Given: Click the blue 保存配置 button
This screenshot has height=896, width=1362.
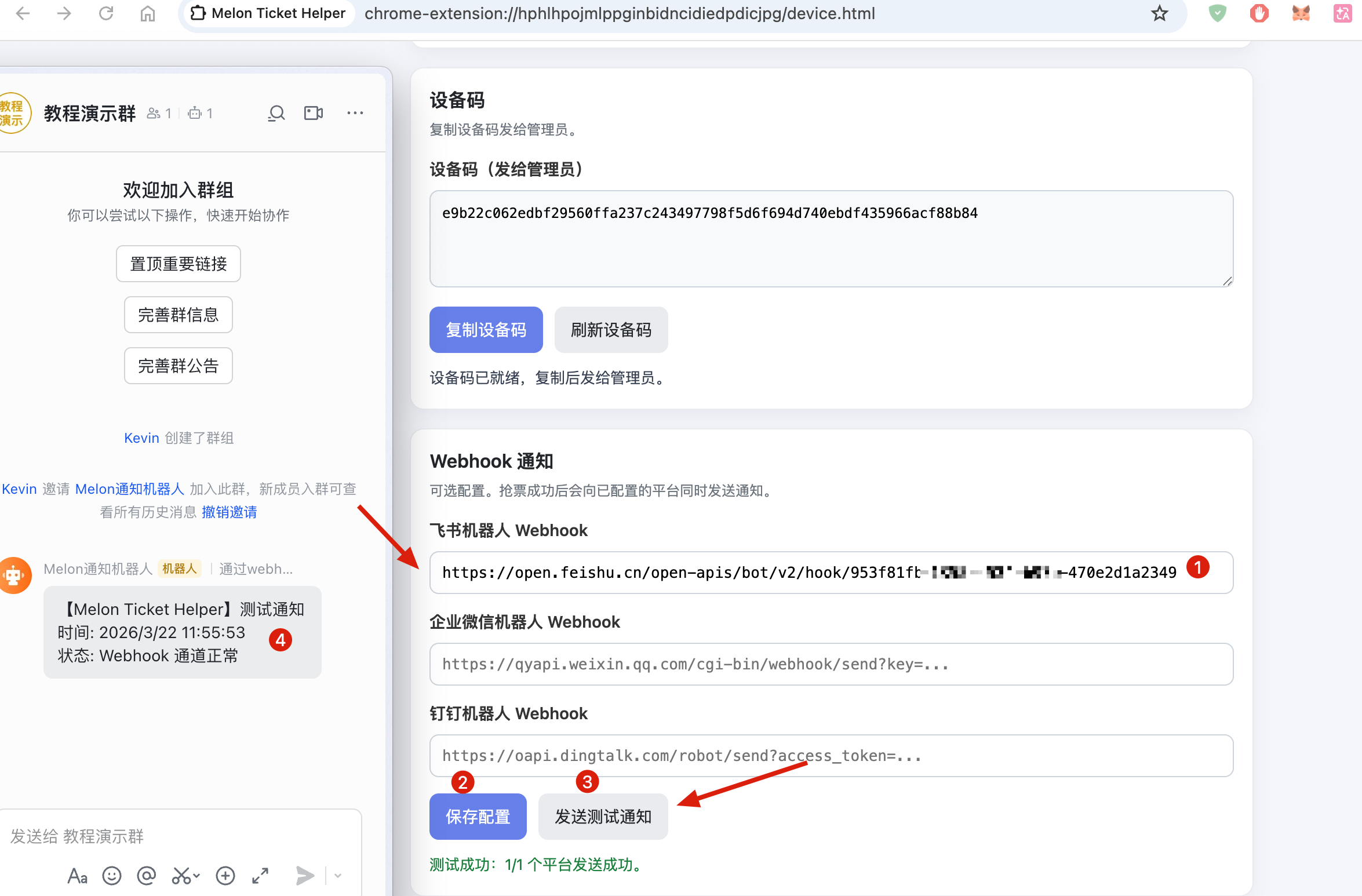Looking at the screenshot, I should coord(478,817).
